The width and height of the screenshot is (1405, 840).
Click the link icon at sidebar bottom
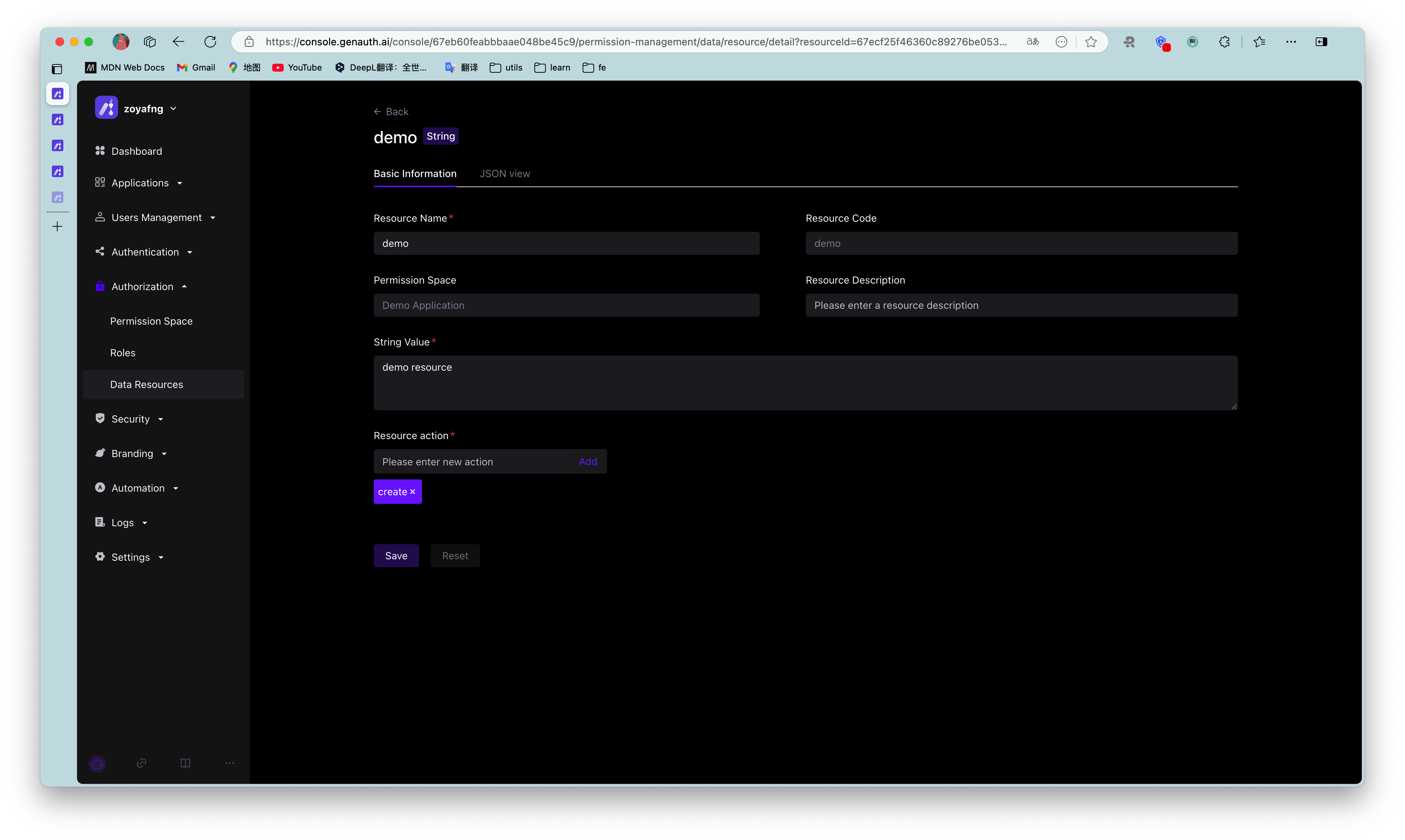pos(141,763)
